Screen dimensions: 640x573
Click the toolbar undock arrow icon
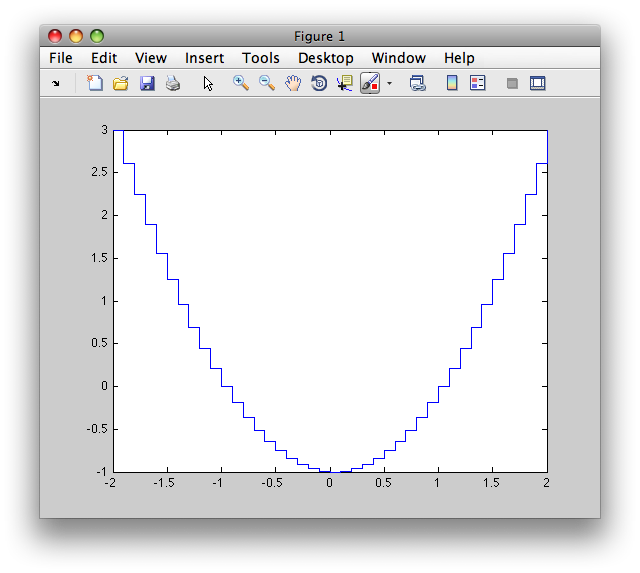(56, 84)
